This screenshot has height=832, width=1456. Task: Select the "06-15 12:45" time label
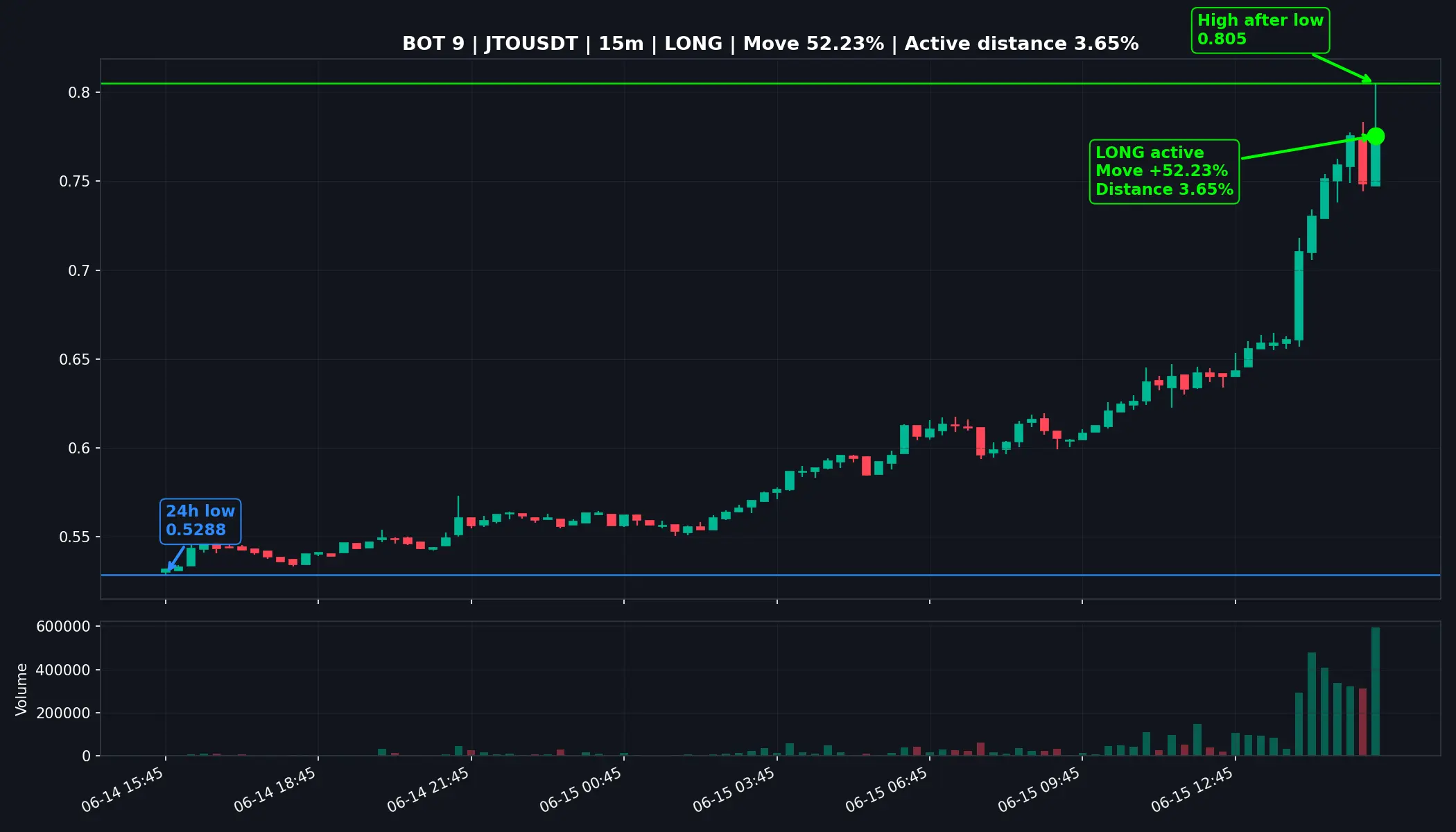click(x=1193, y=789)
